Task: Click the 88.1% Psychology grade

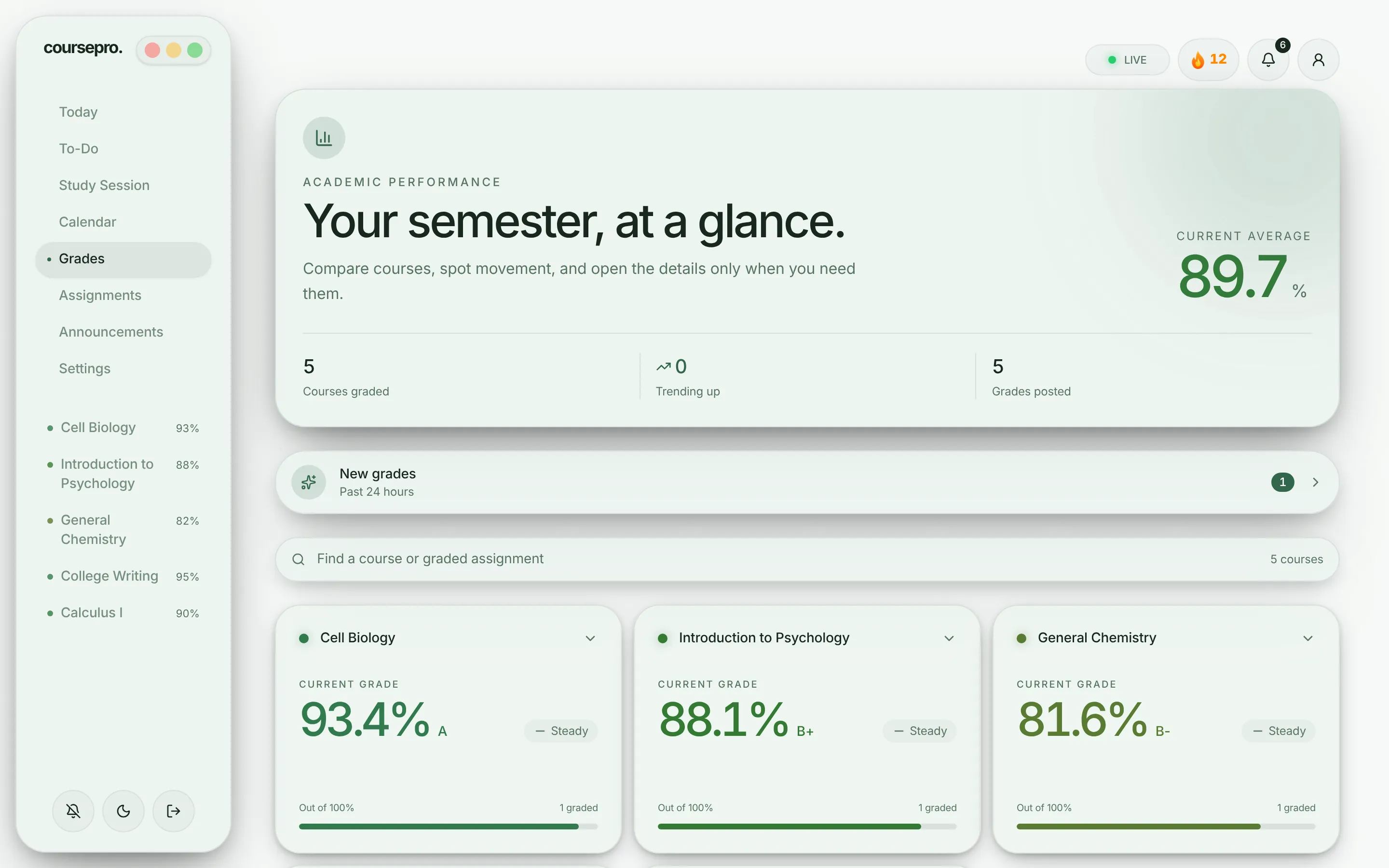Action: [x=724, y=720]
